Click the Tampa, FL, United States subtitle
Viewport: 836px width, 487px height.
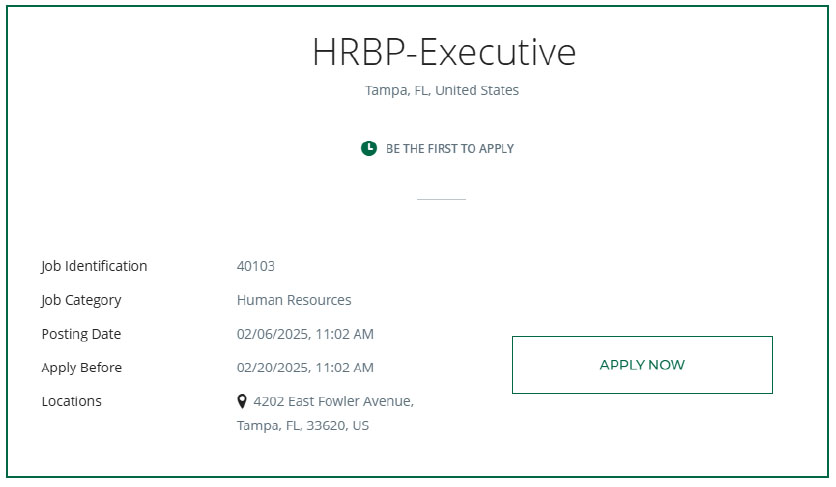click(441, 90)
